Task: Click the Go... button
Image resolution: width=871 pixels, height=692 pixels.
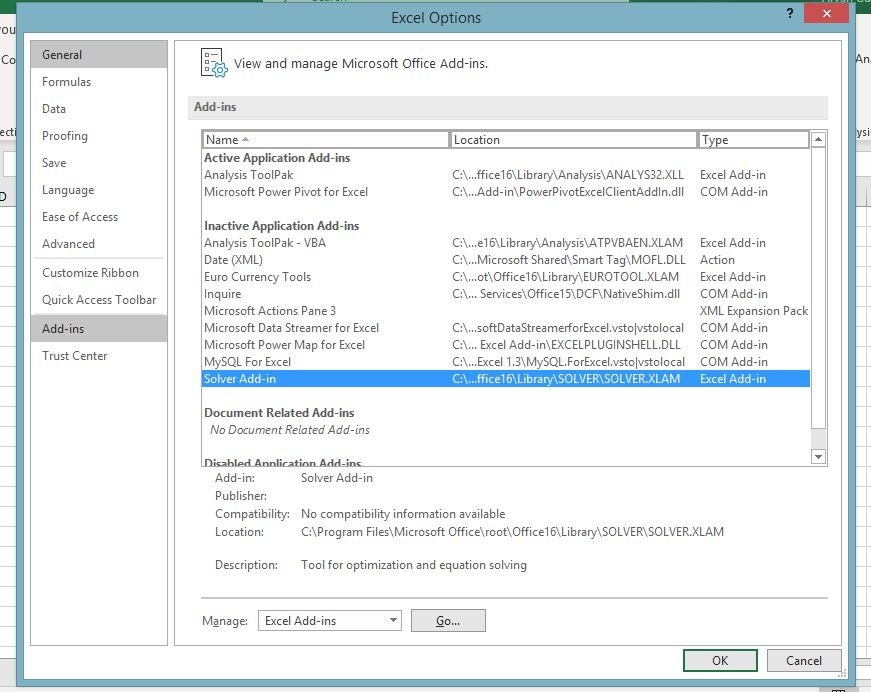Action: point(448,620)
